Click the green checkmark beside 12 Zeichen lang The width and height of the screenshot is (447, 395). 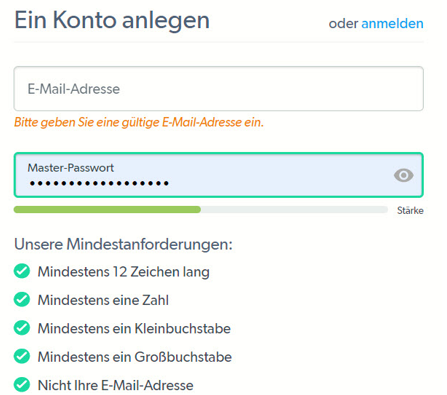click(x=22, y=271)
